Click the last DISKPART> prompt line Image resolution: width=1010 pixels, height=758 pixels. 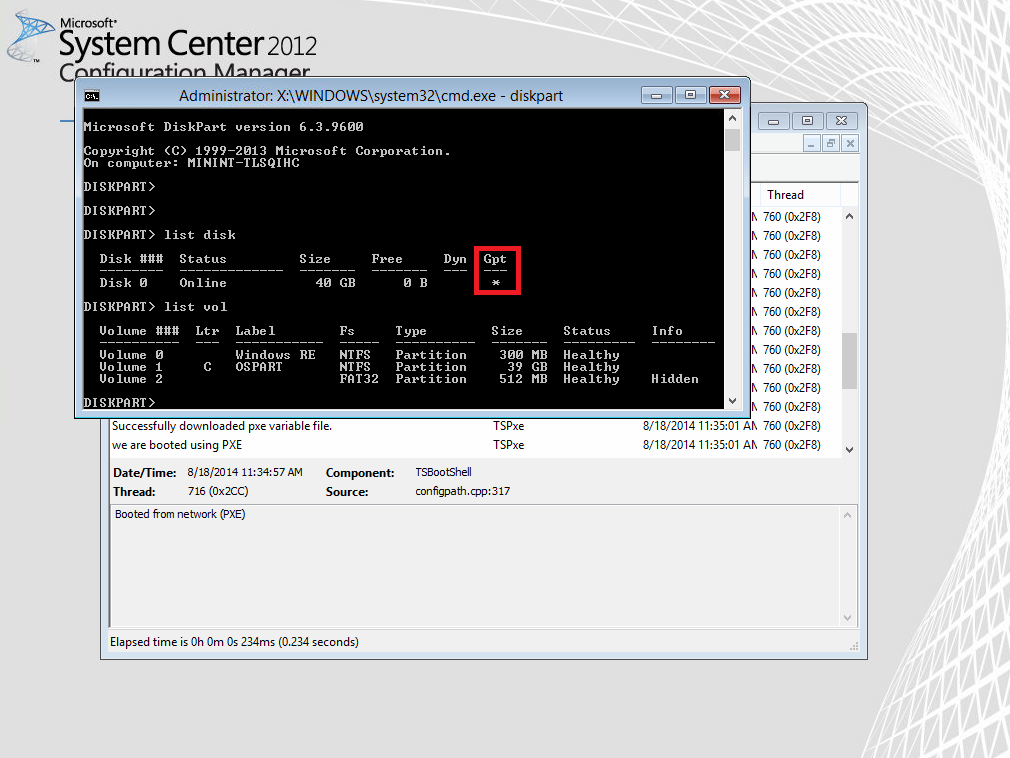tap(120, 403)
